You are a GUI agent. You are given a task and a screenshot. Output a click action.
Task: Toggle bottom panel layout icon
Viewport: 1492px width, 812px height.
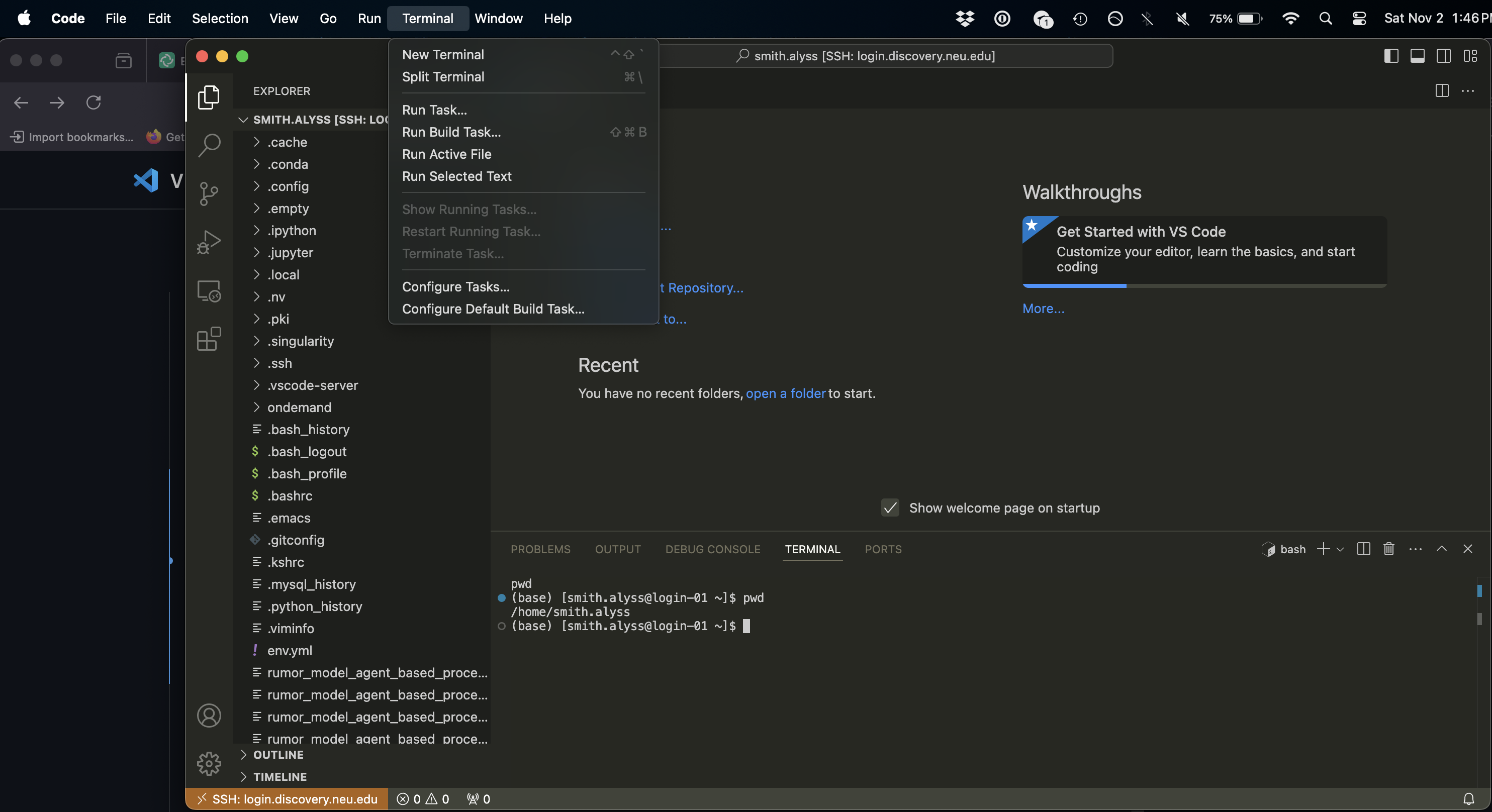tap(1417, 56)
